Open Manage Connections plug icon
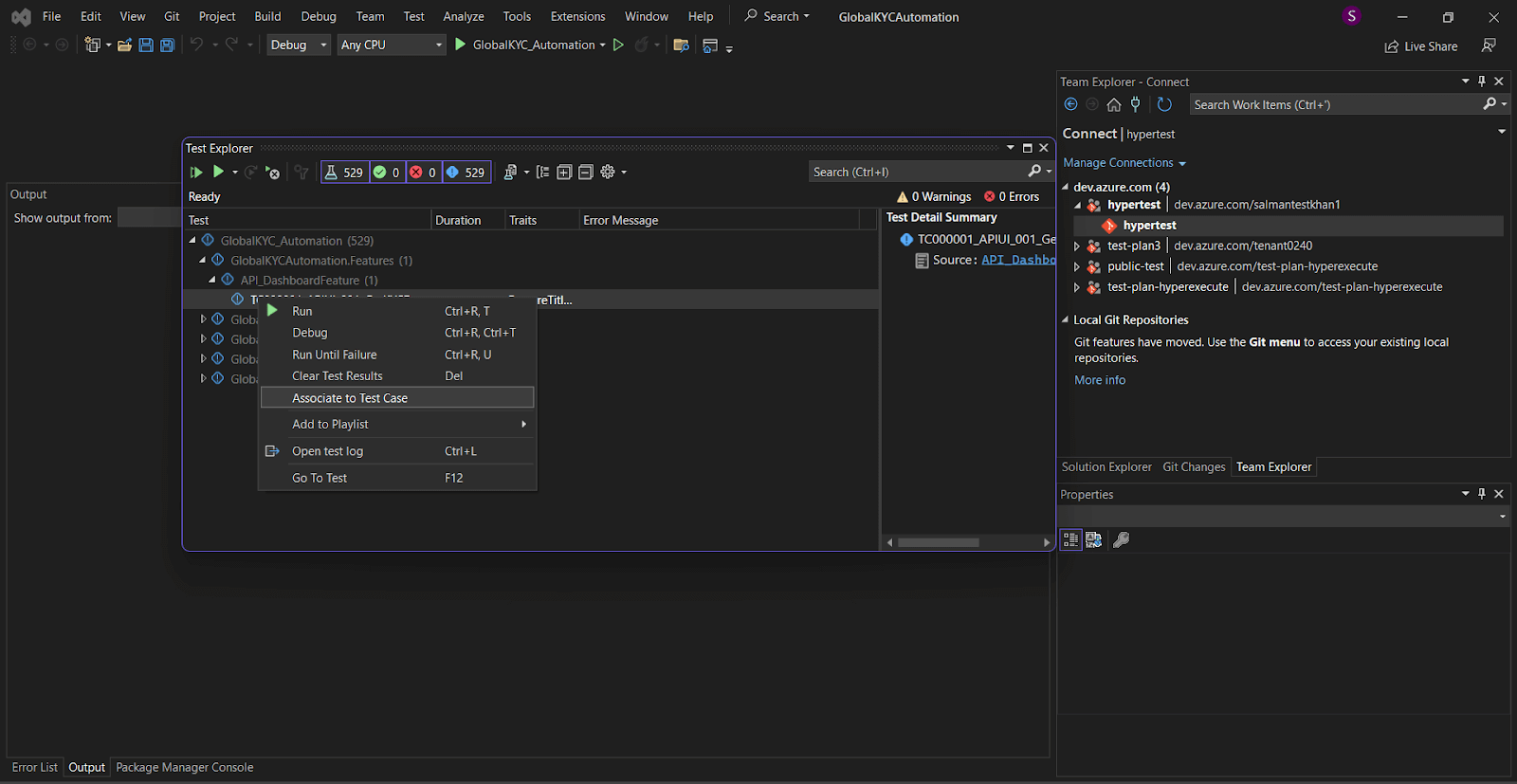The width and height of the screenshot is (1517, 784). click(1135, 104)
